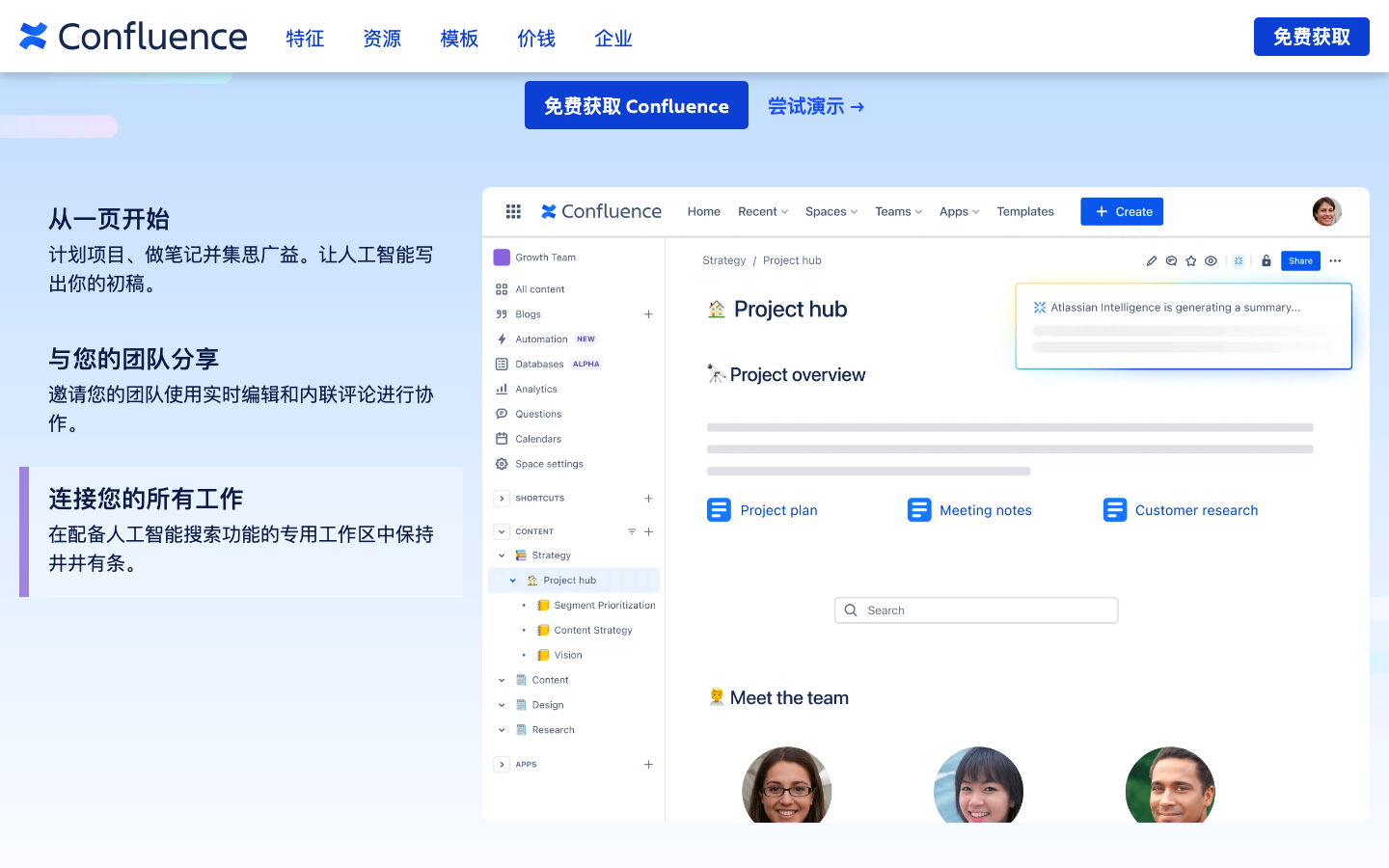Open the app switcher grid icon
Viewport: 1389px width, 868px height.
coord(513,211)
